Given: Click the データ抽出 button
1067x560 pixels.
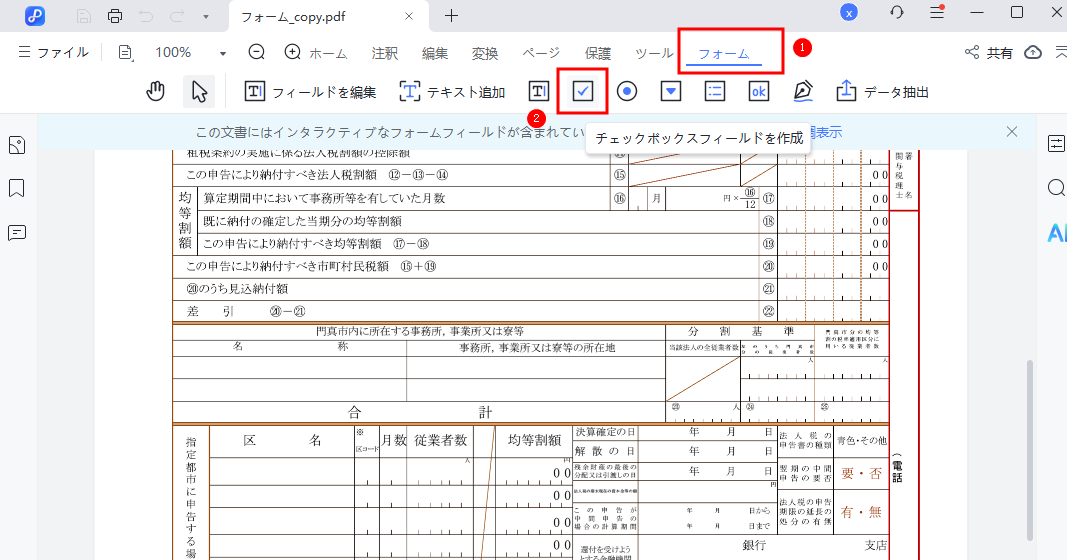Looking at the screenshot, I should point(883,92).
